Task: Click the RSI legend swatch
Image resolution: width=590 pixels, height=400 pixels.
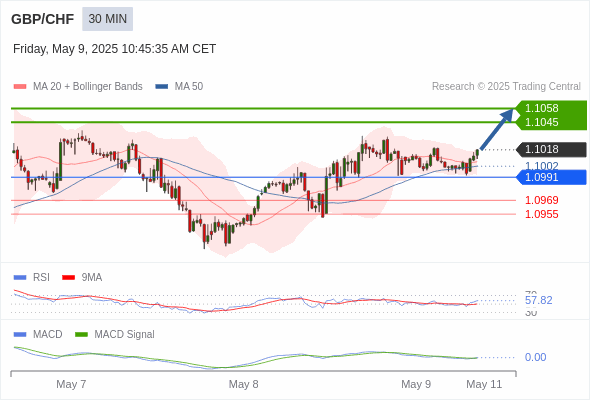Action: point(20,278)
